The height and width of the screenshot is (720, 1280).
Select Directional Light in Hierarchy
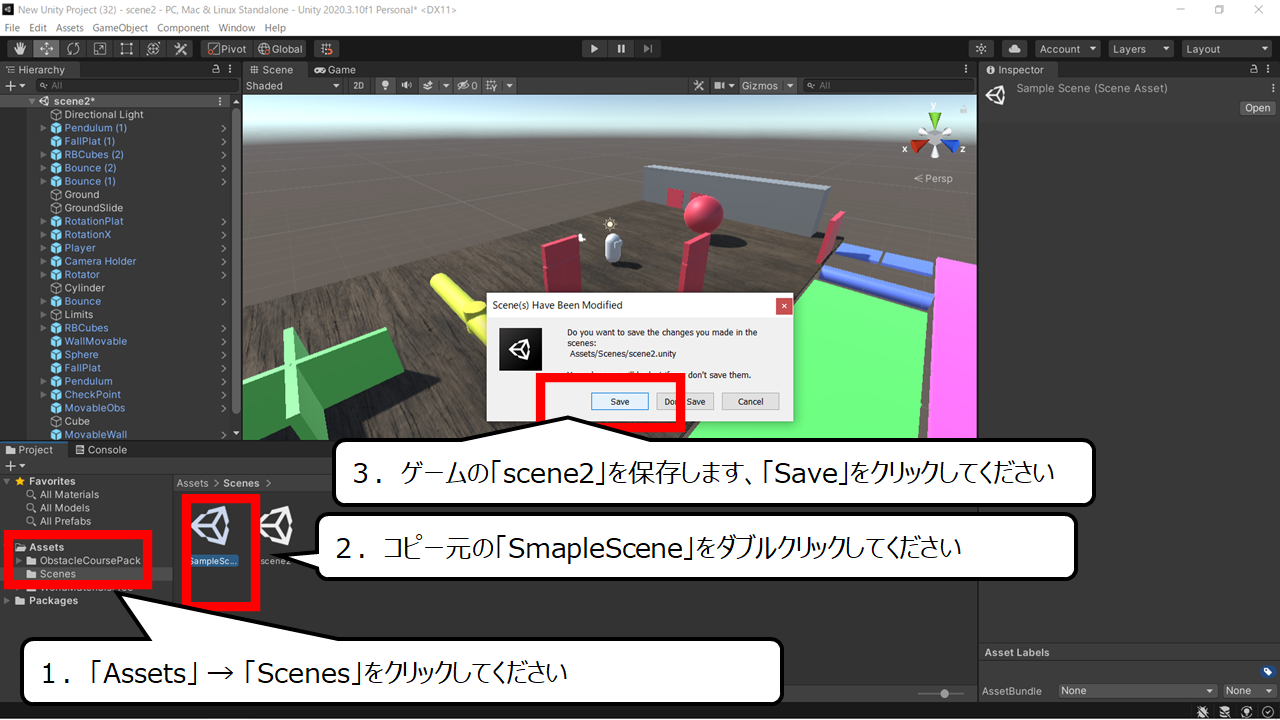click(103, 115)
